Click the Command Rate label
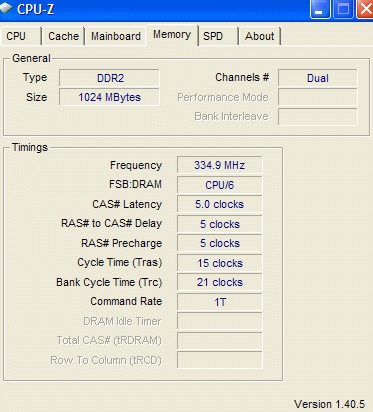Image resolution: width=373 pixels, height=412 pixels. (126, 301)
